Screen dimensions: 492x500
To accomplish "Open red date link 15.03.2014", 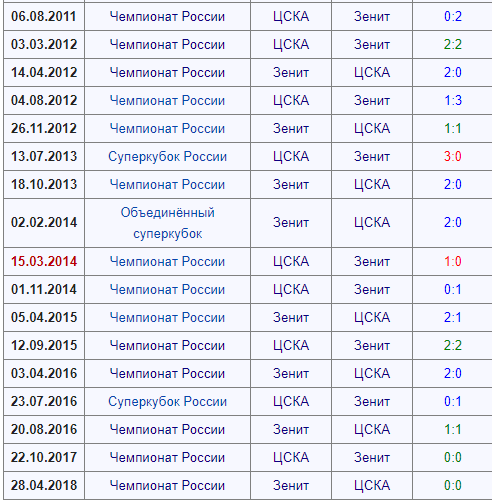I will tap(44, 261).
